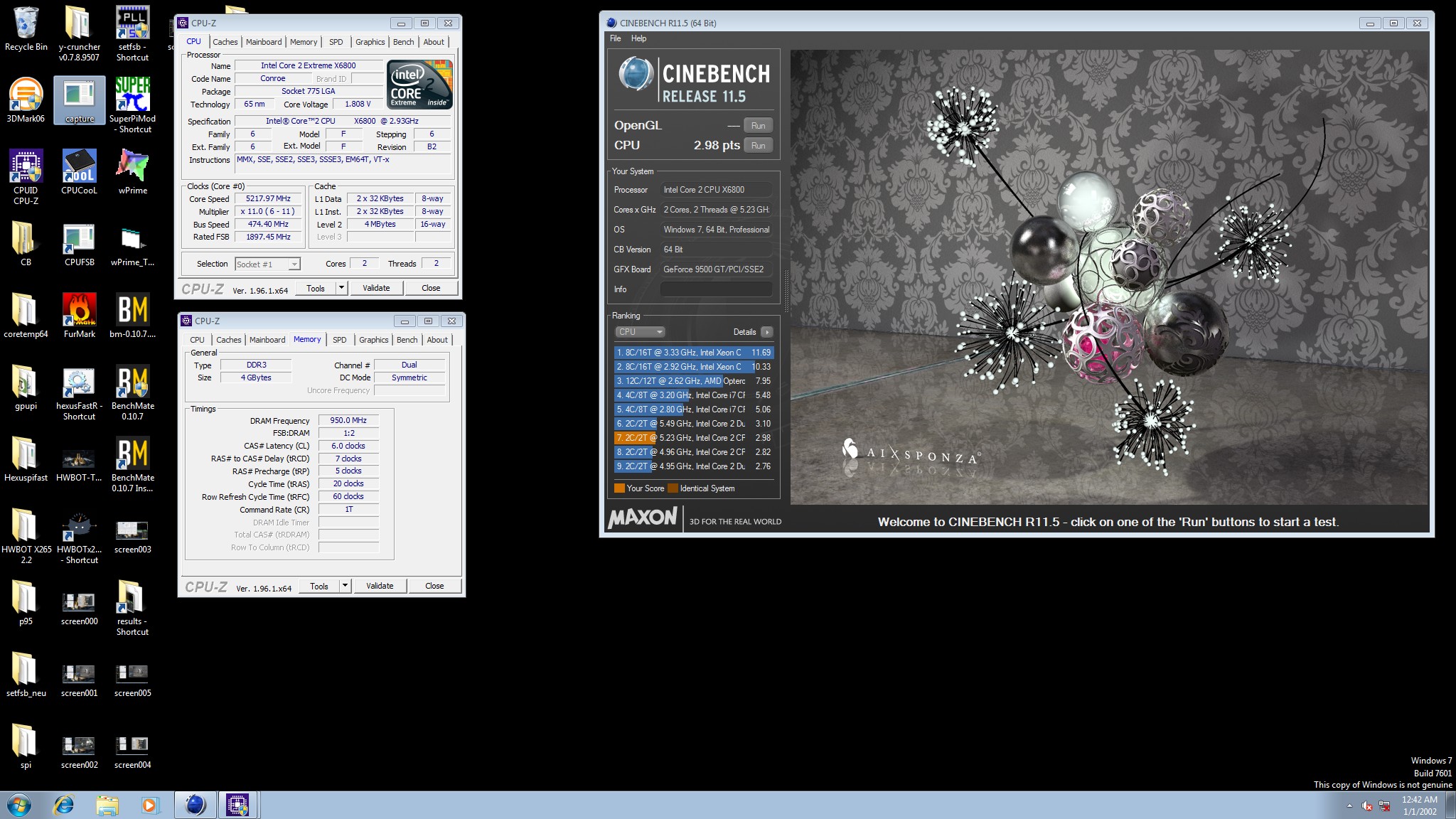
Task: Run the CPU test in Cinebench
Action: point(759,146)
